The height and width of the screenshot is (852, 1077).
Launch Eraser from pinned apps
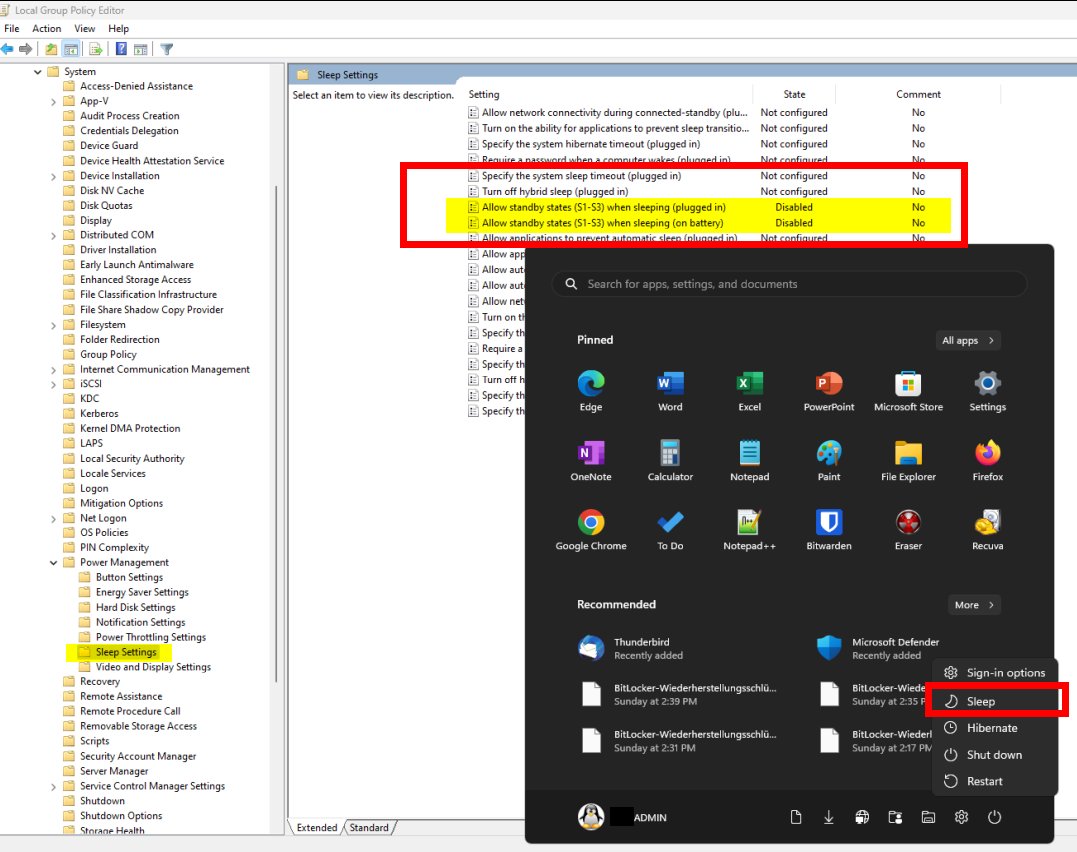tap(908, 530)
